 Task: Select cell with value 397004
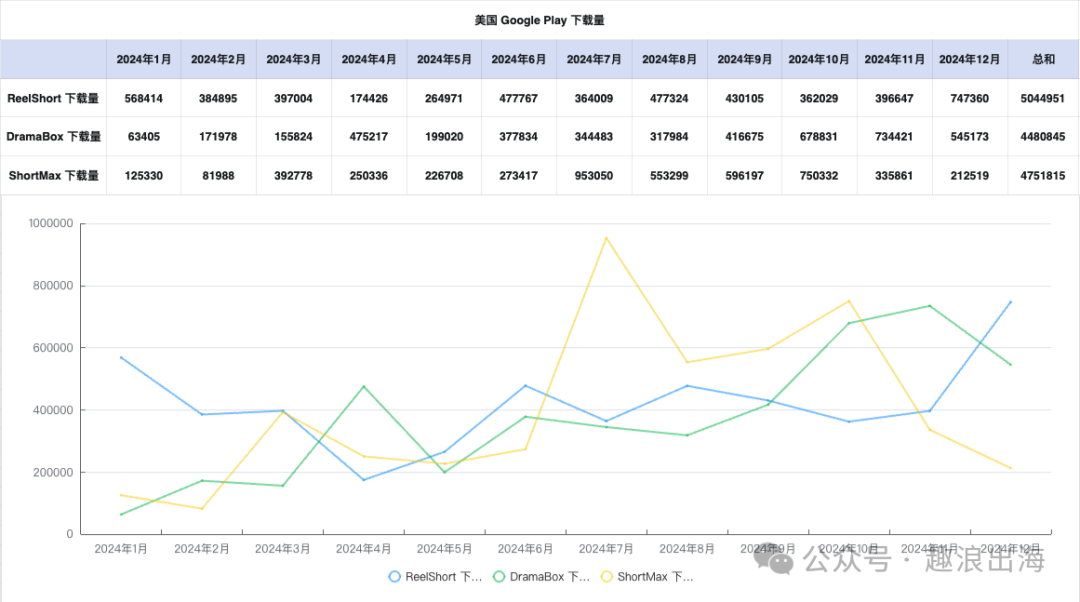pos(293,98)
